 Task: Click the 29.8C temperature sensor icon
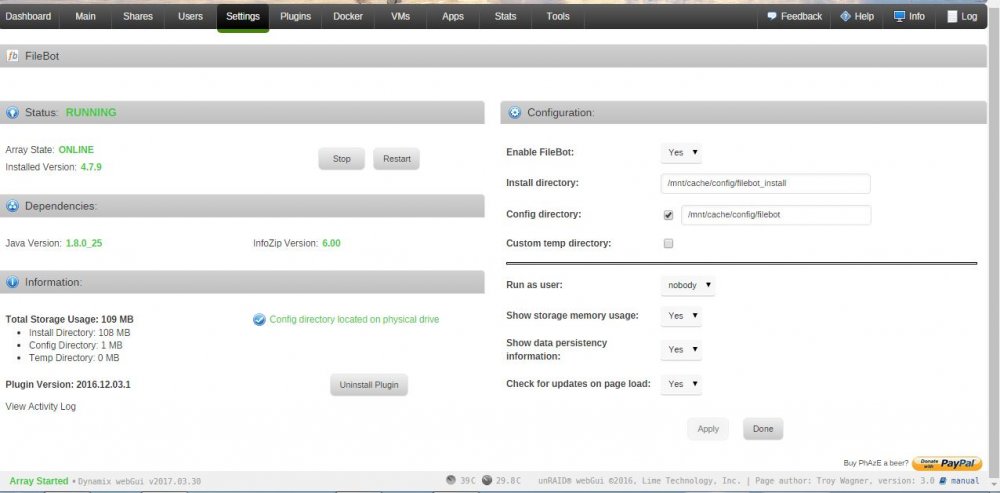pyautogui.click(x=487, y=480)
